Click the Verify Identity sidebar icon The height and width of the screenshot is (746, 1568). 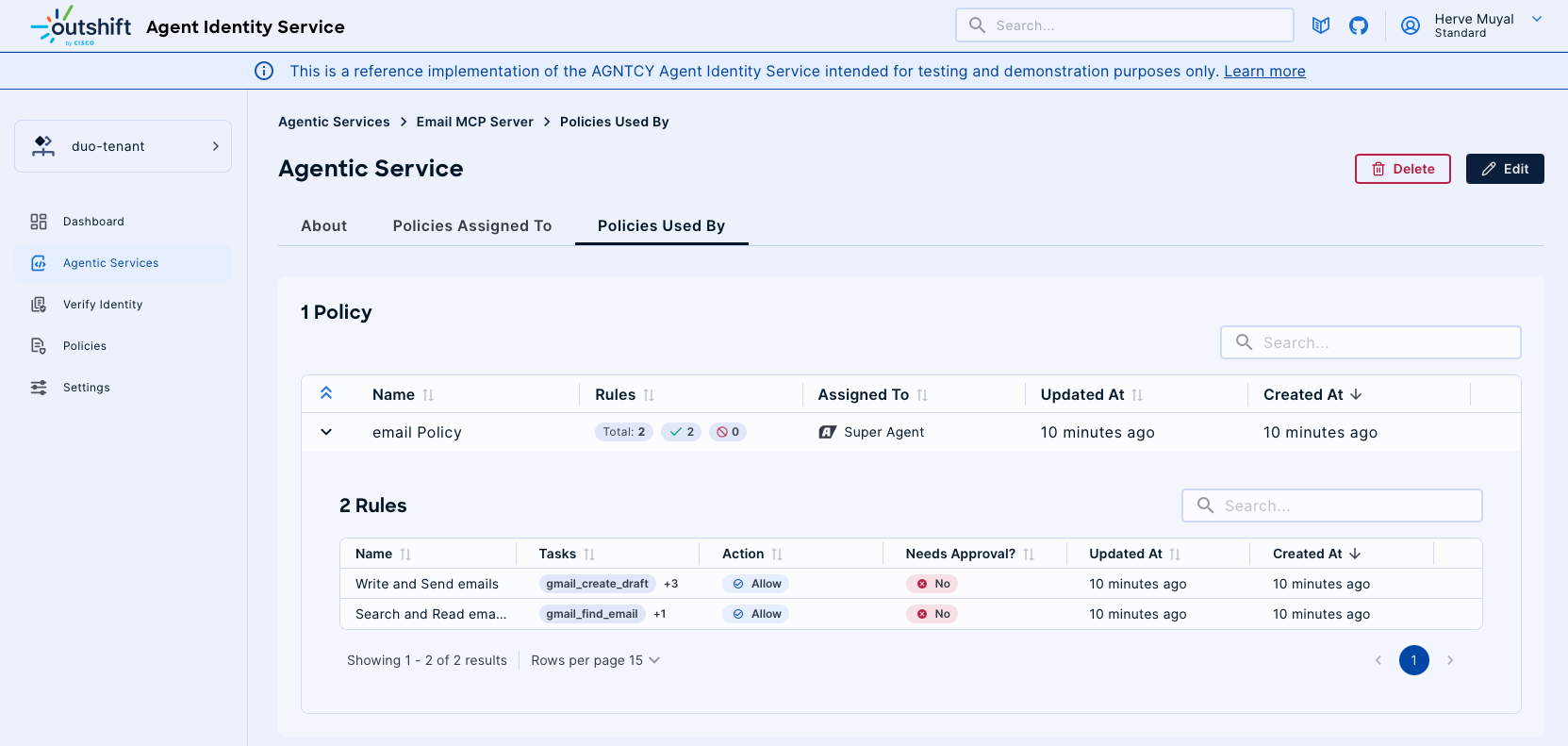pos(39,305)
